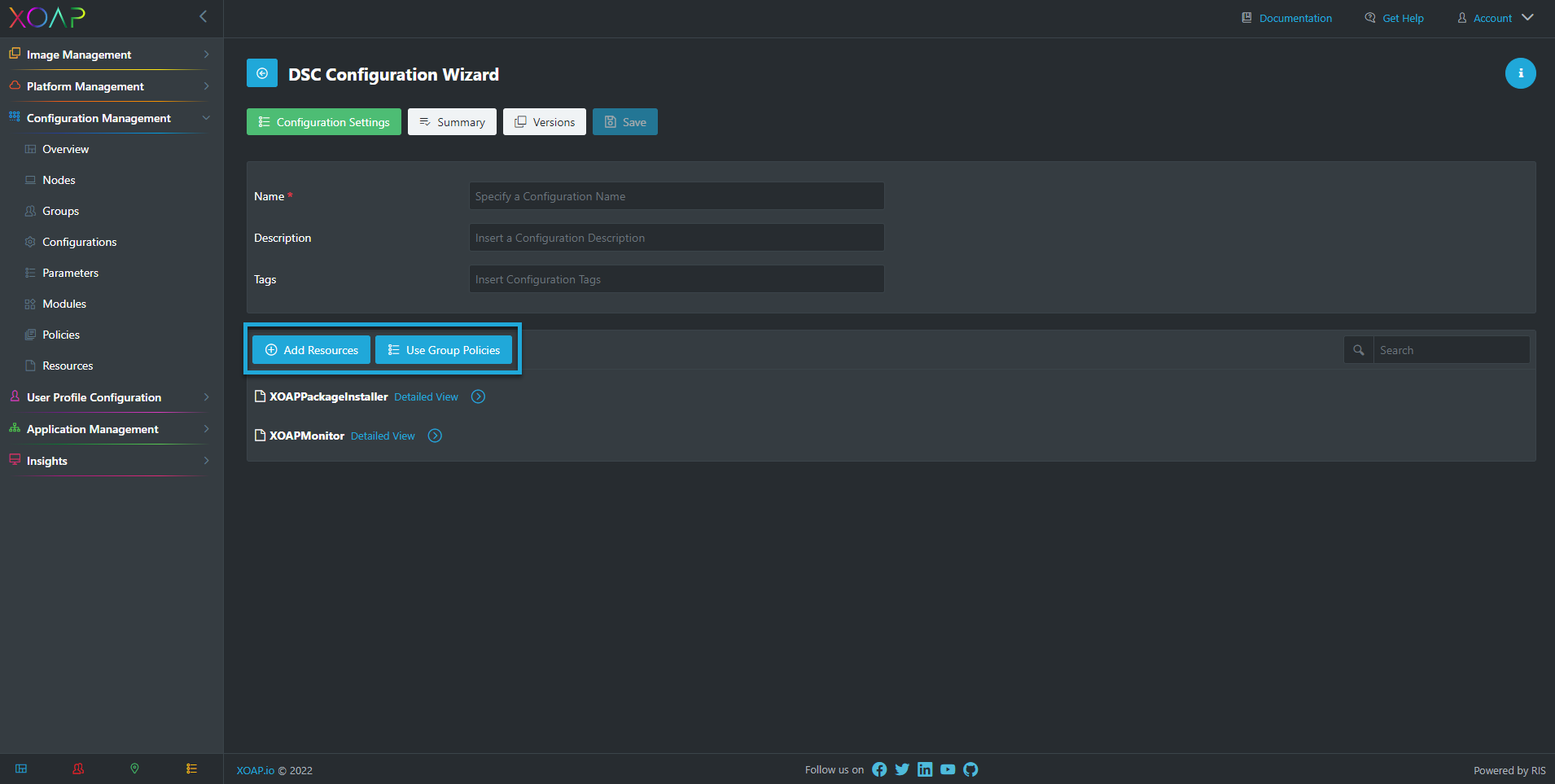This screenshot has width=1555, height=784.
Task: Open the Account dropdown arrow
Action: point(1527,17)
